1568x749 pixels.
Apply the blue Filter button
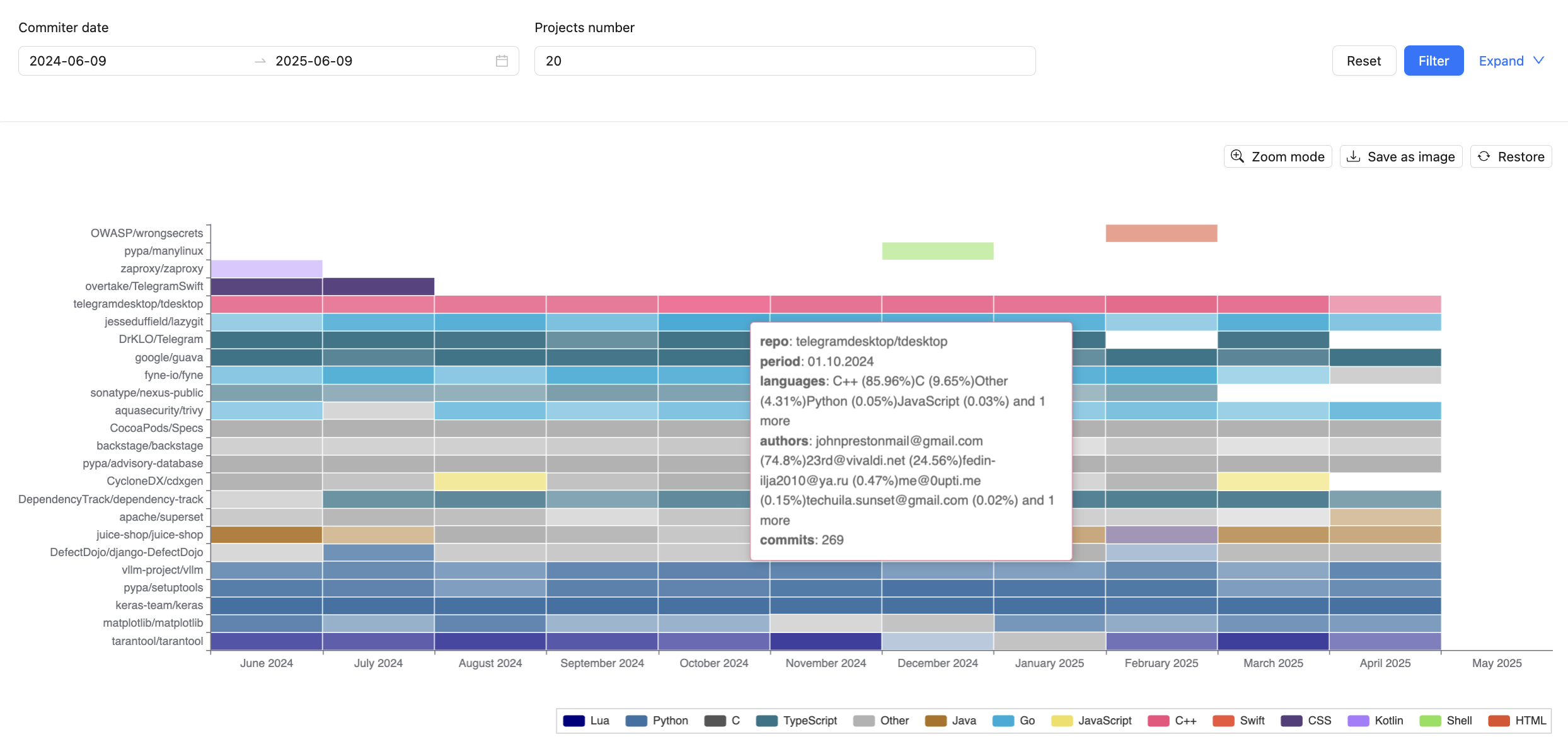(x=1434, y=61)
